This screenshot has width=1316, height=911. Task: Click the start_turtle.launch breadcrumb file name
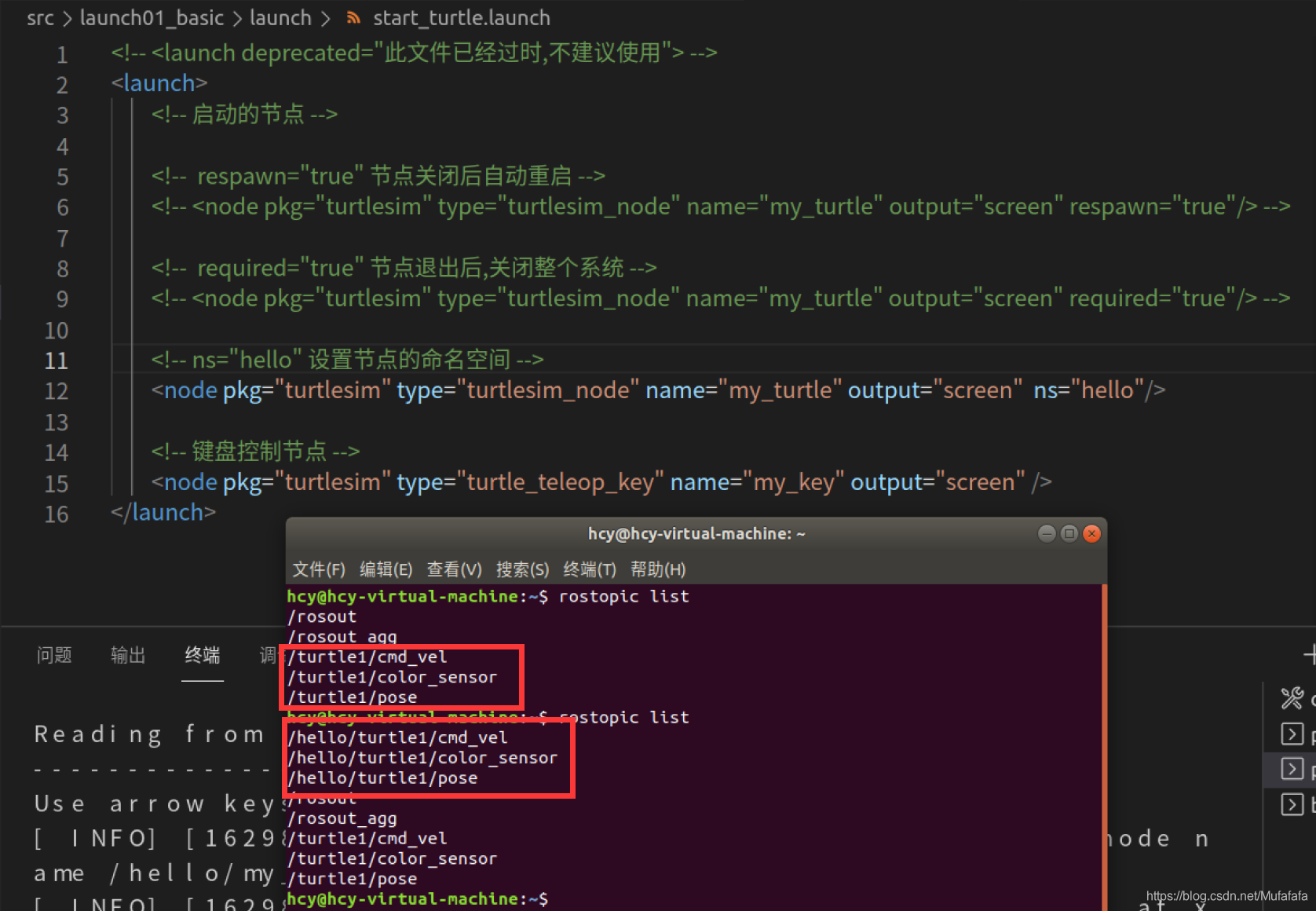click(x=462, y=18)
